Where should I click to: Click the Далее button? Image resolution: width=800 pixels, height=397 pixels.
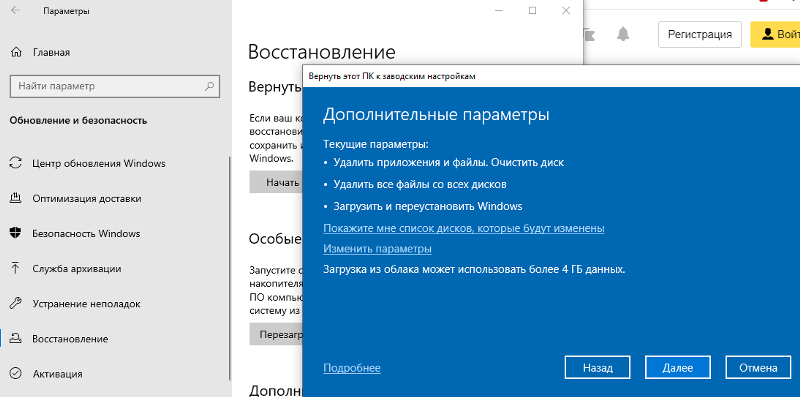678,368
